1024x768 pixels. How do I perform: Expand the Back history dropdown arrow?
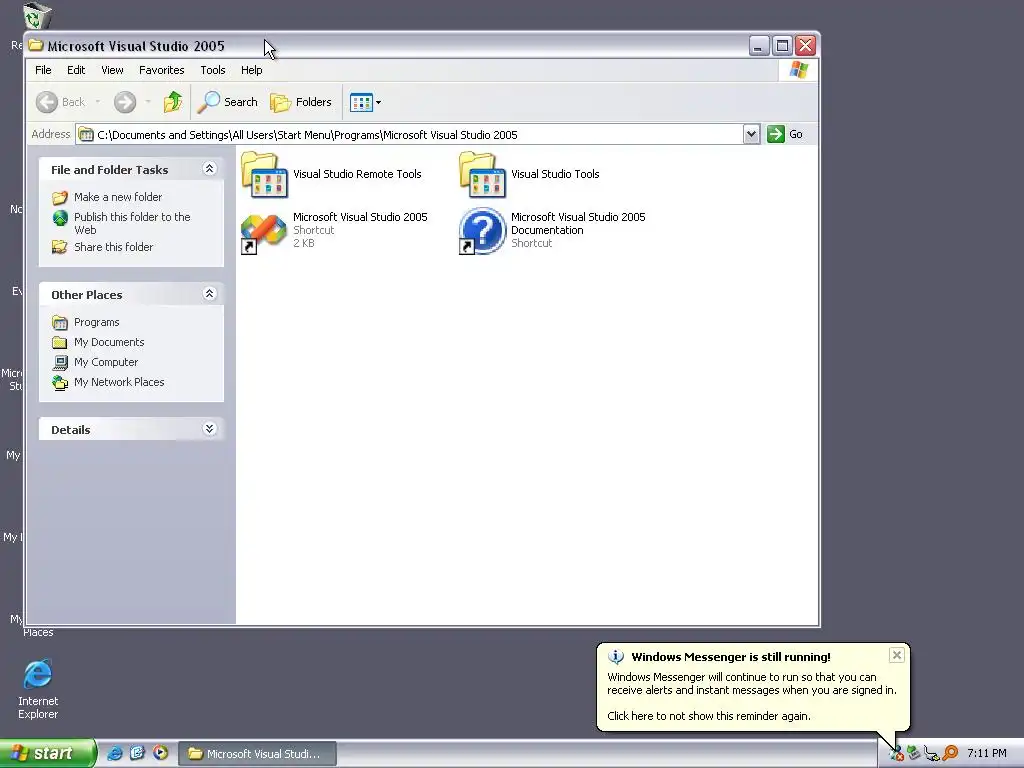[97, 102]
